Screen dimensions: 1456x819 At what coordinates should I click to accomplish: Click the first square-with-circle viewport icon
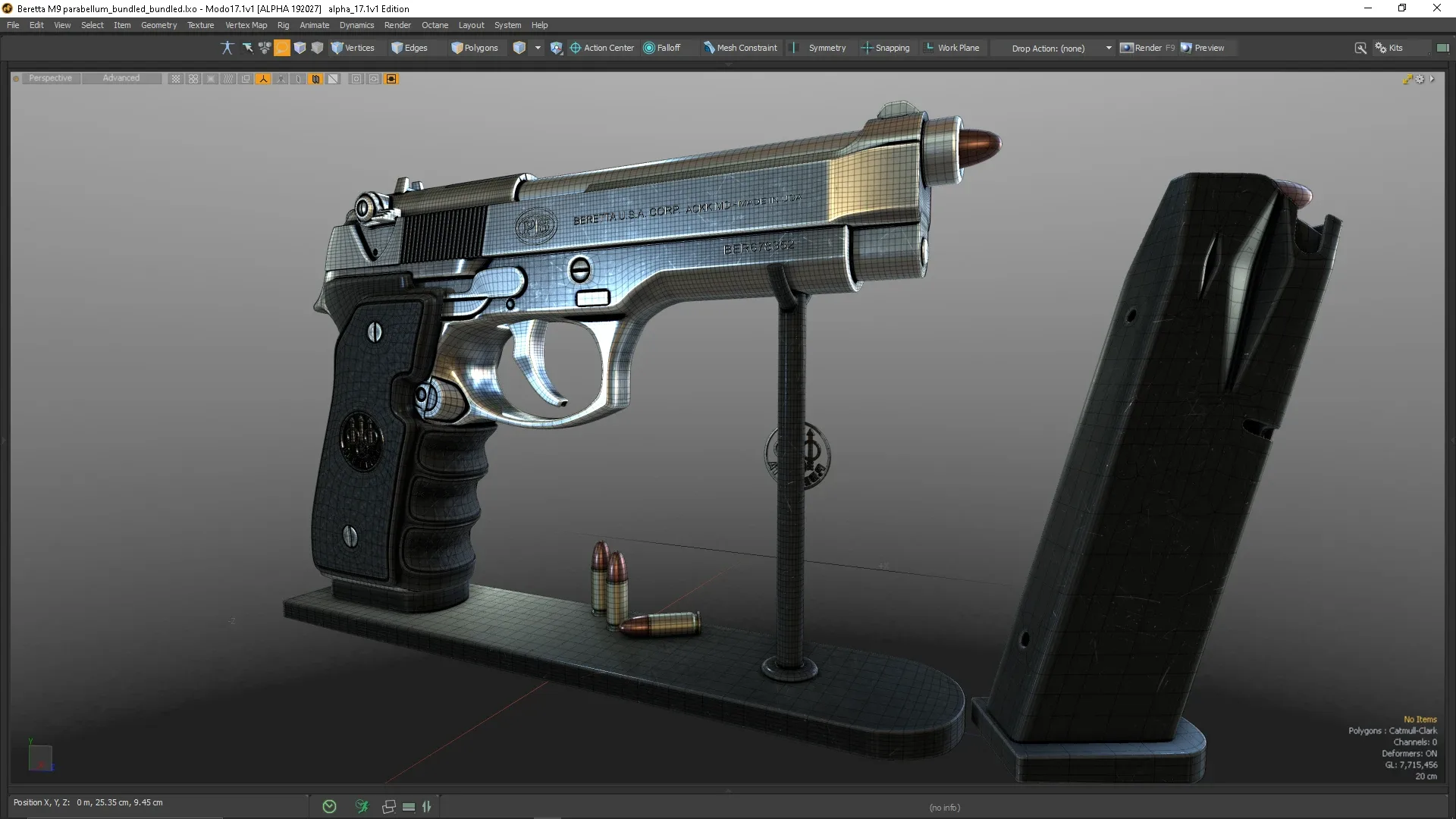356,79
